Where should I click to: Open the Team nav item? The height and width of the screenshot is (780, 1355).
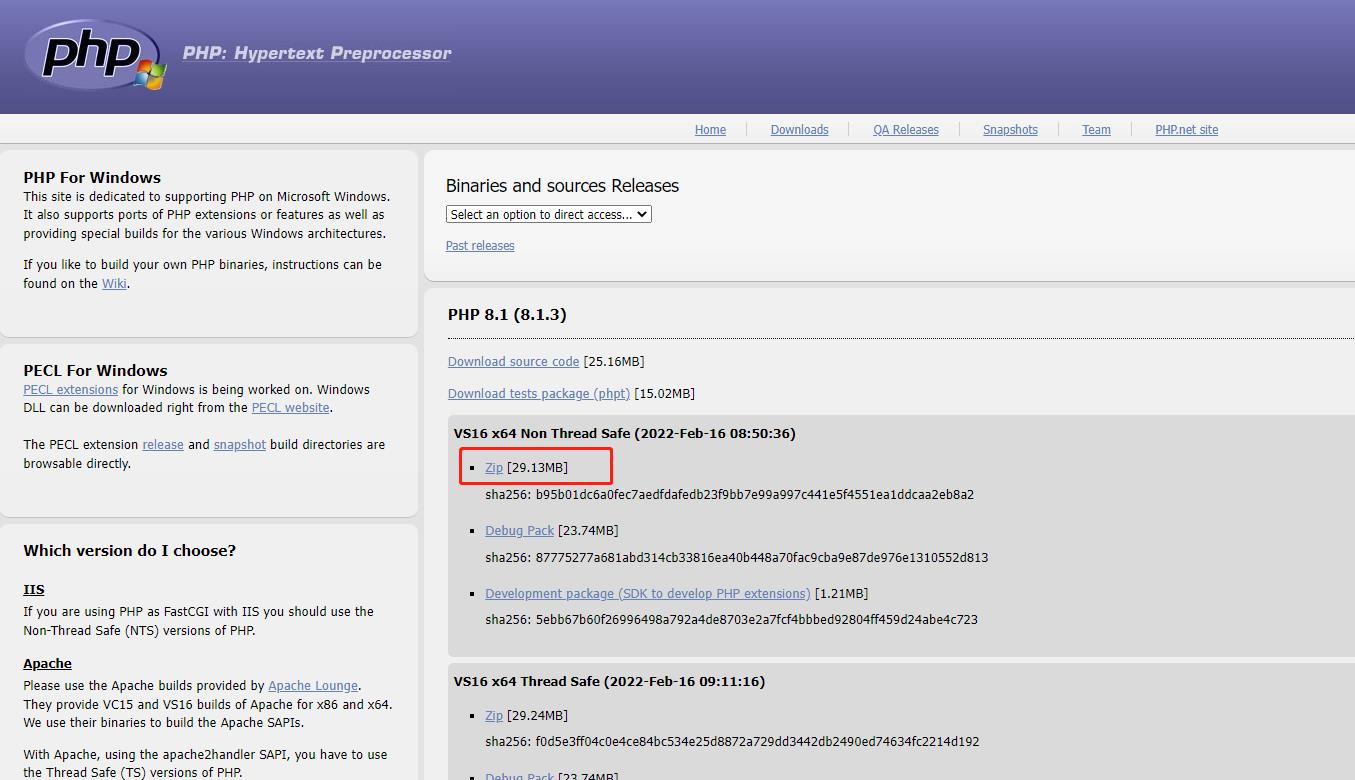pos(1096,130)
